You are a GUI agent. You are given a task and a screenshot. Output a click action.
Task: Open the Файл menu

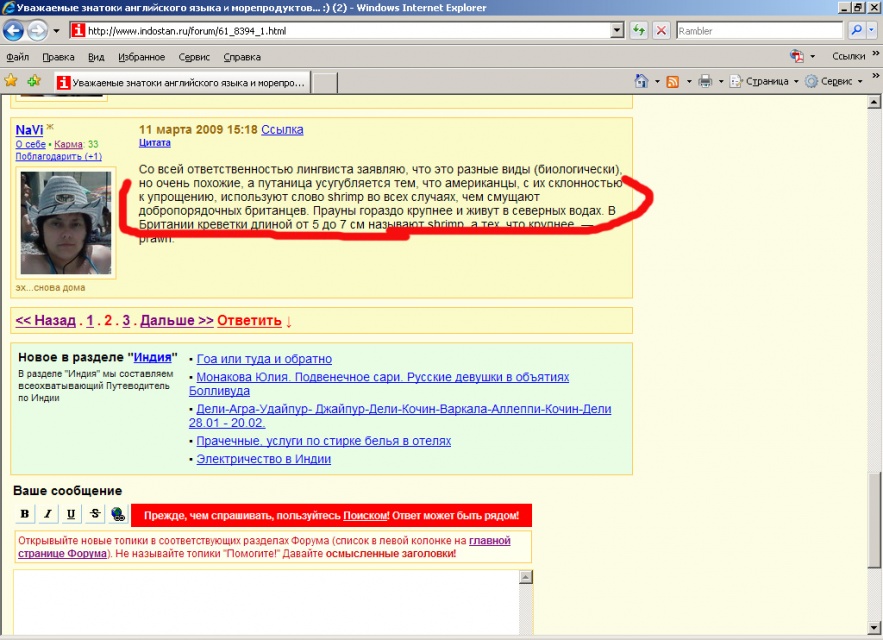click(x=18, y=57)
